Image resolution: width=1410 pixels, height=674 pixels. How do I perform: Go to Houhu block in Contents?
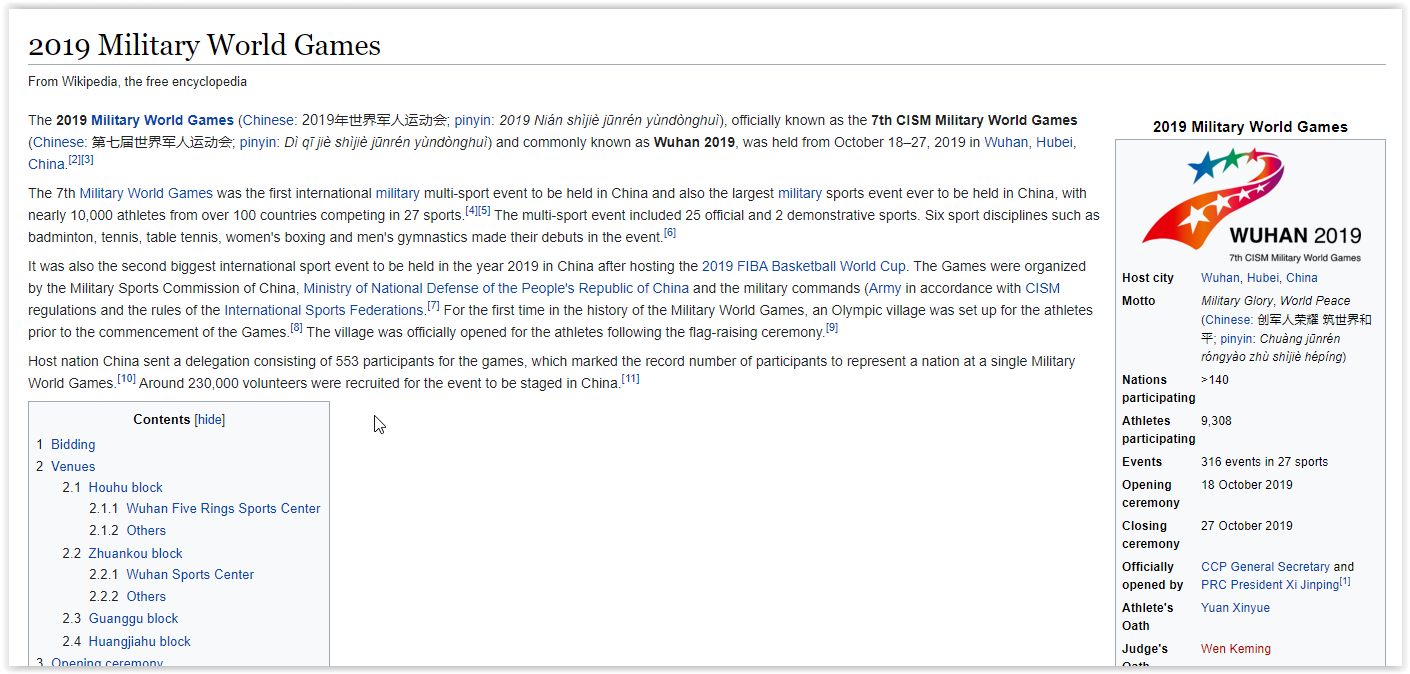coord(125,487)
